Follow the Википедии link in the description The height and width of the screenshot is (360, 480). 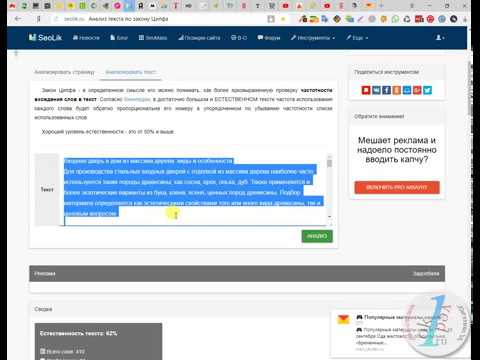point(137,99)
